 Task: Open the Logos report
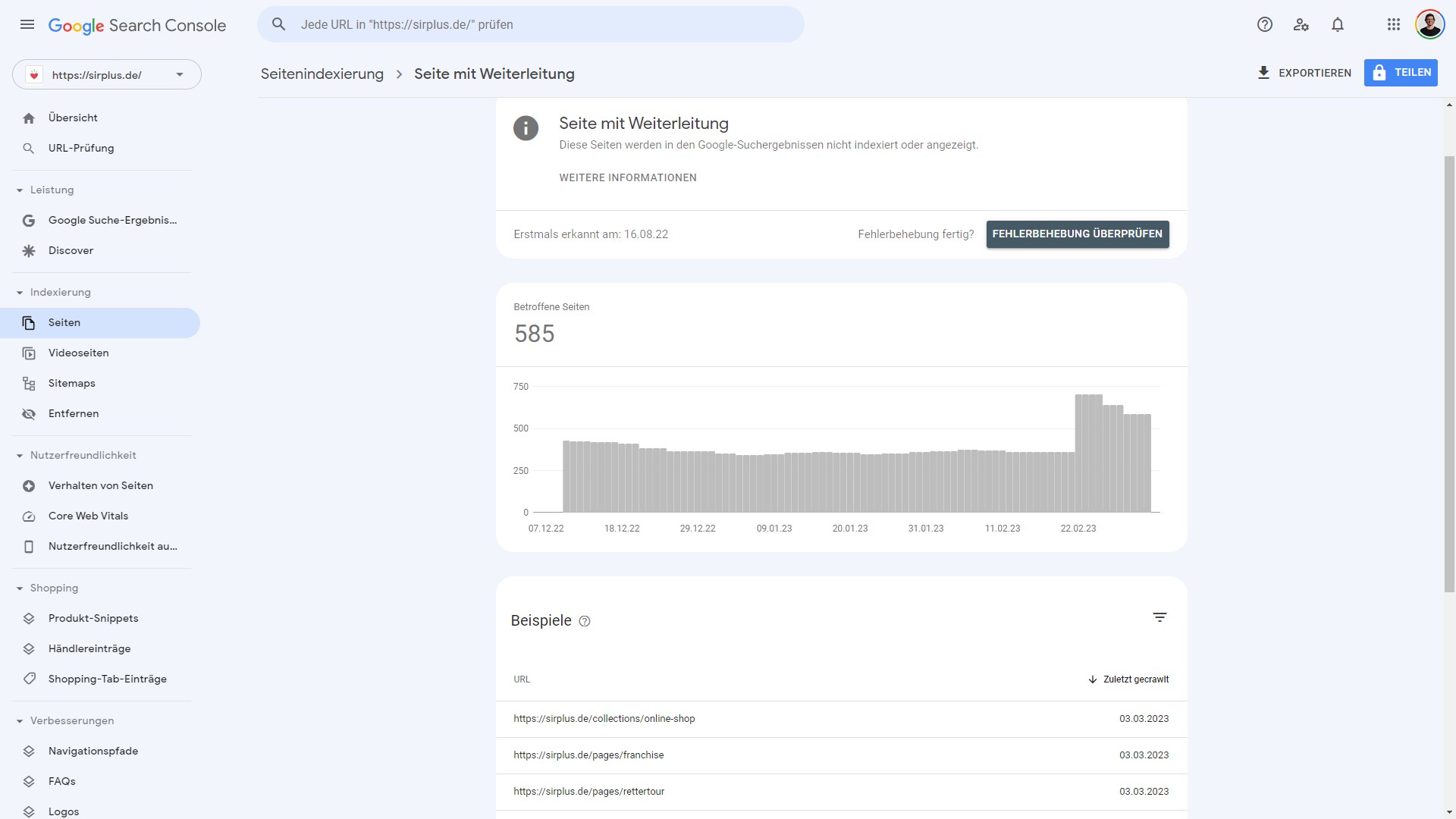coord(100,810)
